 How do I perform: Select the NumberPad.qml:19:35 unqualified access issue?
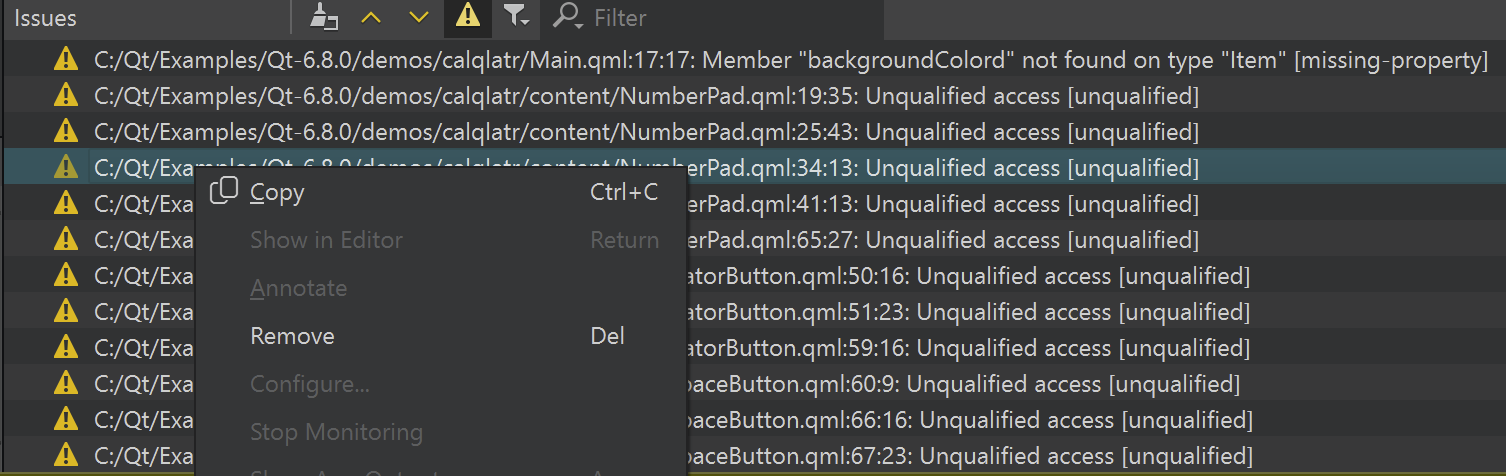coord(753,96)
